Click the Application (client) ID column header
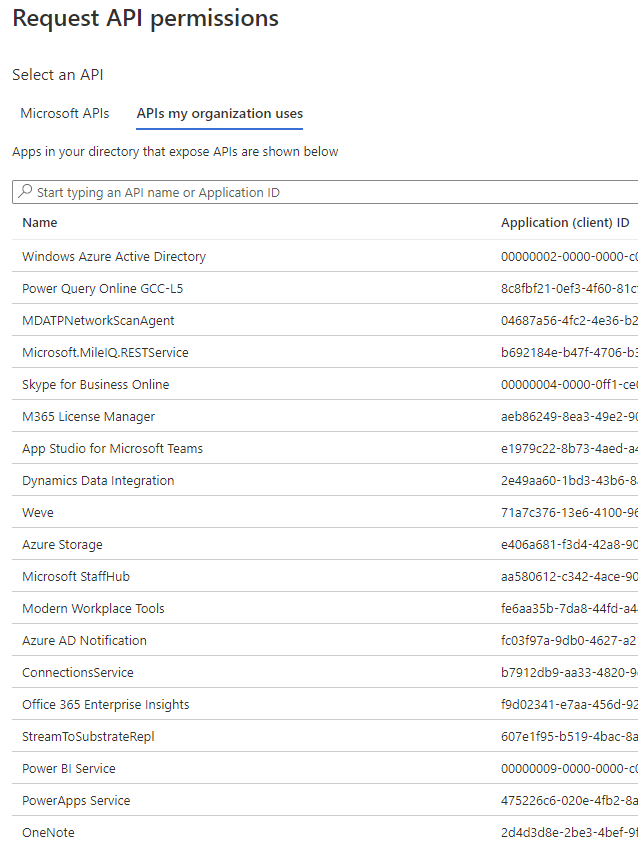Viewport: 638px width, 847px height. (x=565, y=223)
